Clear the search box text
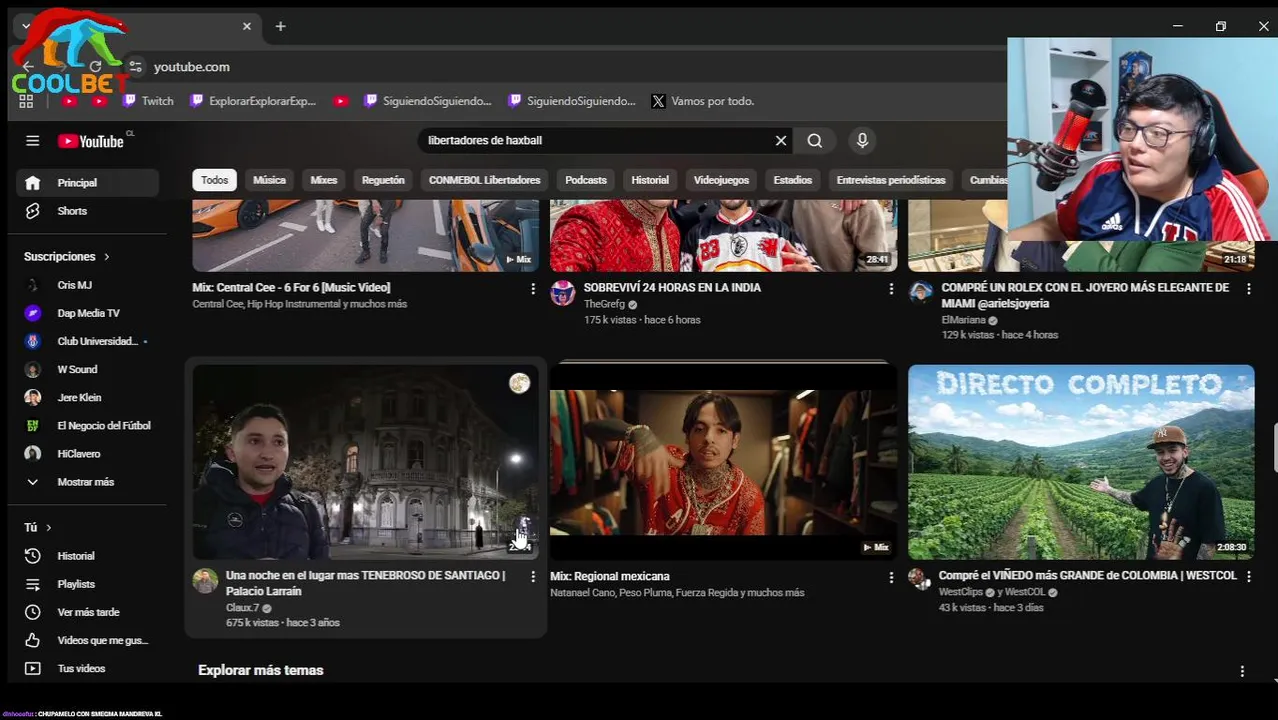The width and height of the screenshot is (1278, 720). (x=781, y=141)
